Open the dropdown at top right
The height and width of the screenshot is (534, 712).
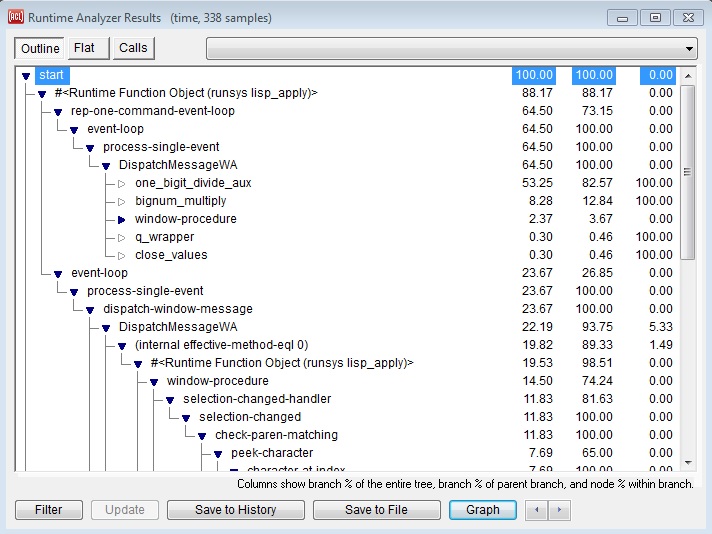tap(689, 48)
